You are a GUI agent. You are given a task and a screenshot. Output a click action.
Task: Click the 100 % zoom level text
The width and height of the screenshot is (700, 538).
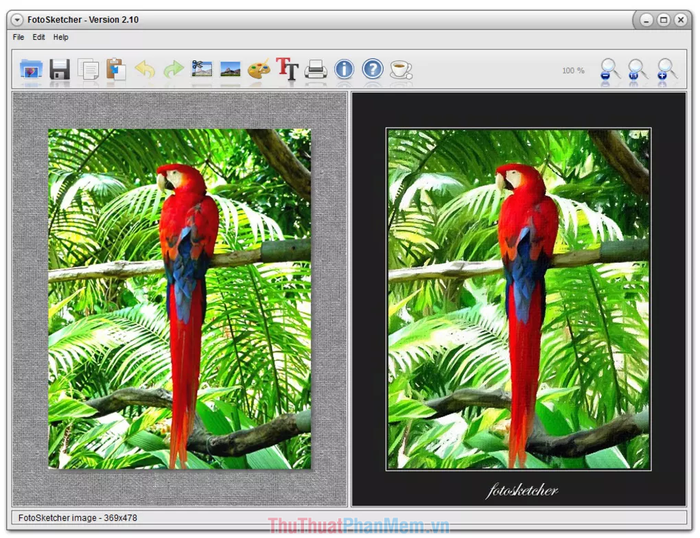pos(573,71)
